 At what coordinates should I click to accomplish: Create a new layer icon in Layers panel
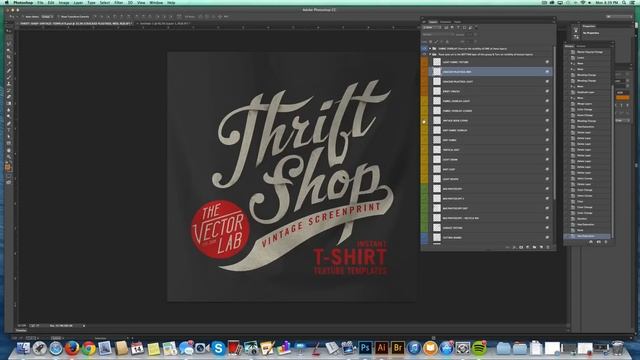pyautogui.click(x=541, y=247)
